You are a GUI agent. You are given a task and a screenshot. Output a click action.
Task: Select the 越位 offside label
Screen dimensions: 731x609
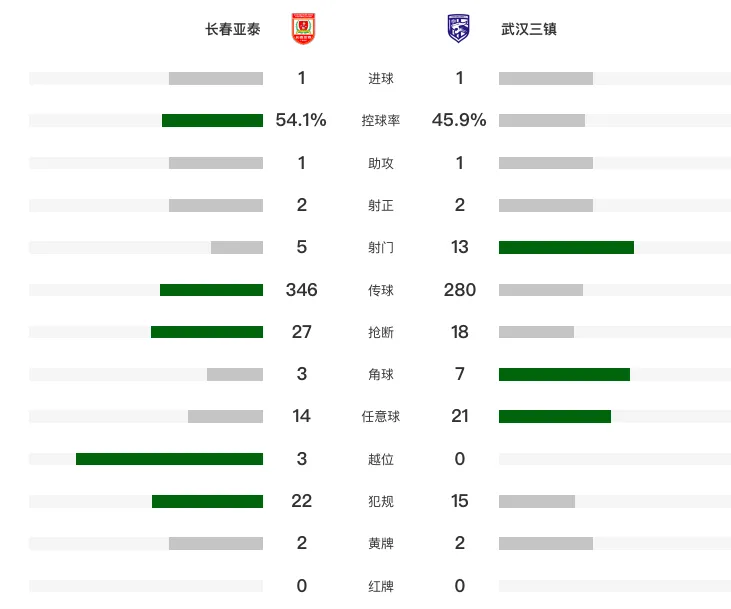381,459
